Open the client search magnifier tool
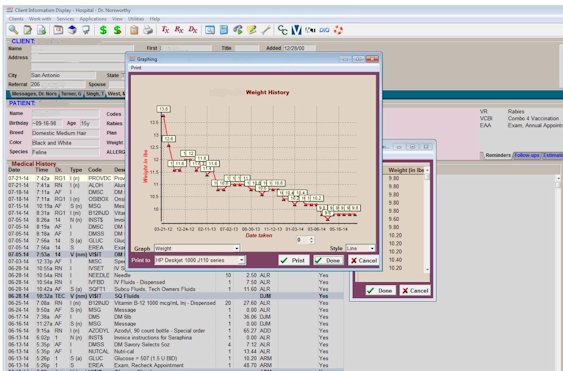The width and height of the screenshot is (563, 371). pos(13,30)
